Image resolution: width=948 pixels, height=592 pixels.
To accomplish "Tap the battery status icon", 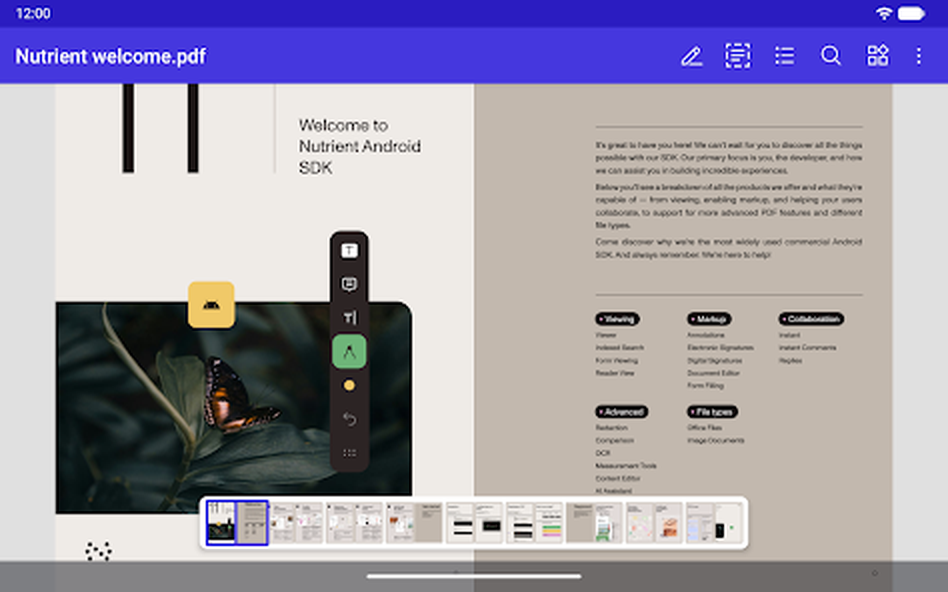I will coord(911,13).
